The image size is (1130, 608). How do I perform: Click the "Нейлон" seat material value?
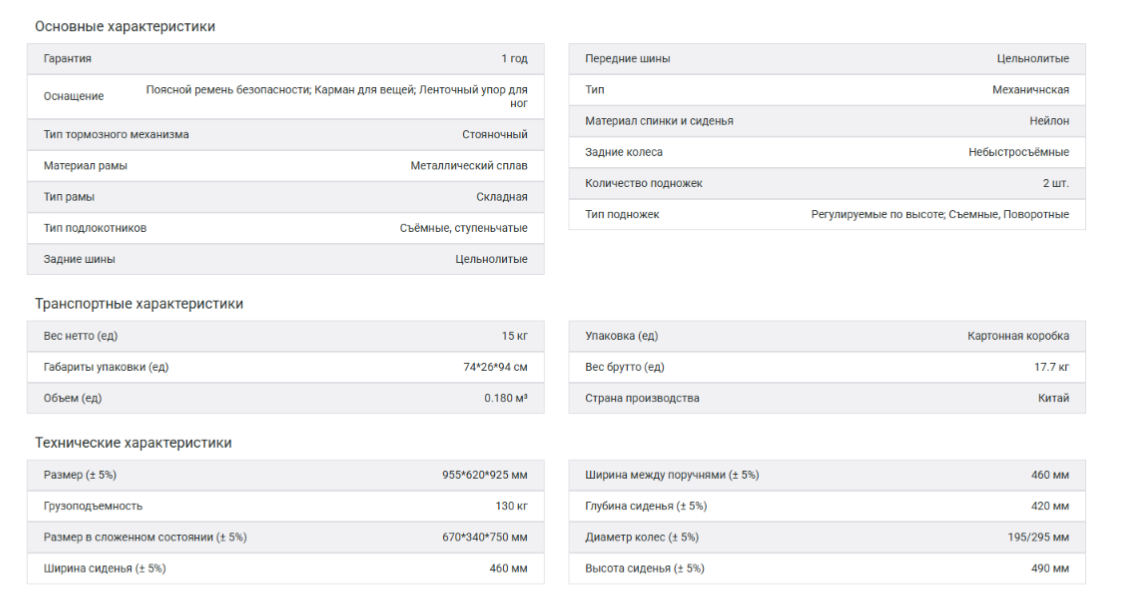click(1049, 121)
